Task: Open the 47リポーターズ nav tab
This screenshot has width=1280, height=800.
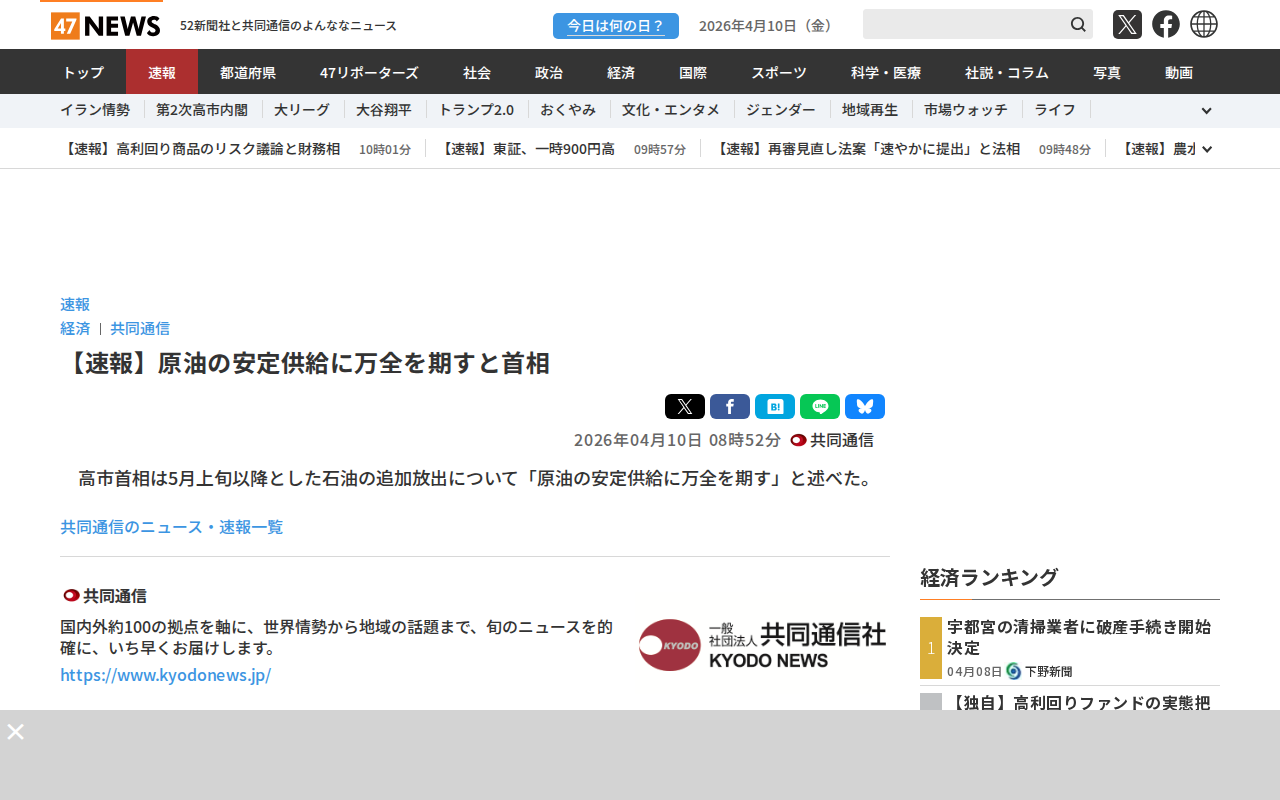Action: point(369,72)
